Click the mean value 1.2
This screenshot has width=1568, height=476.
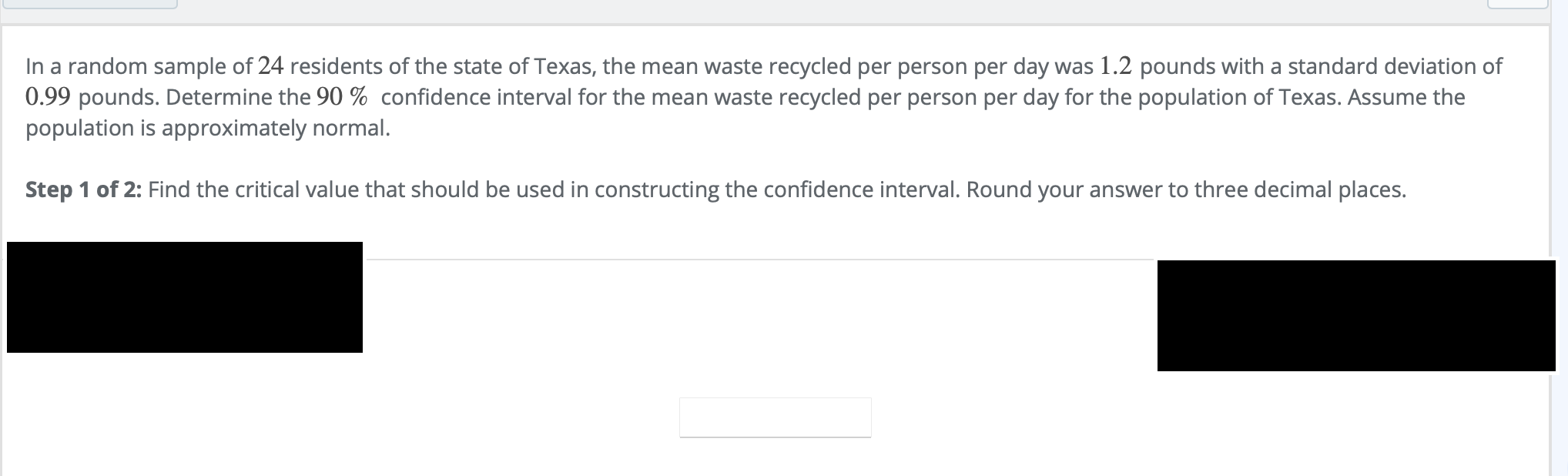click(x=1116, y=66)
